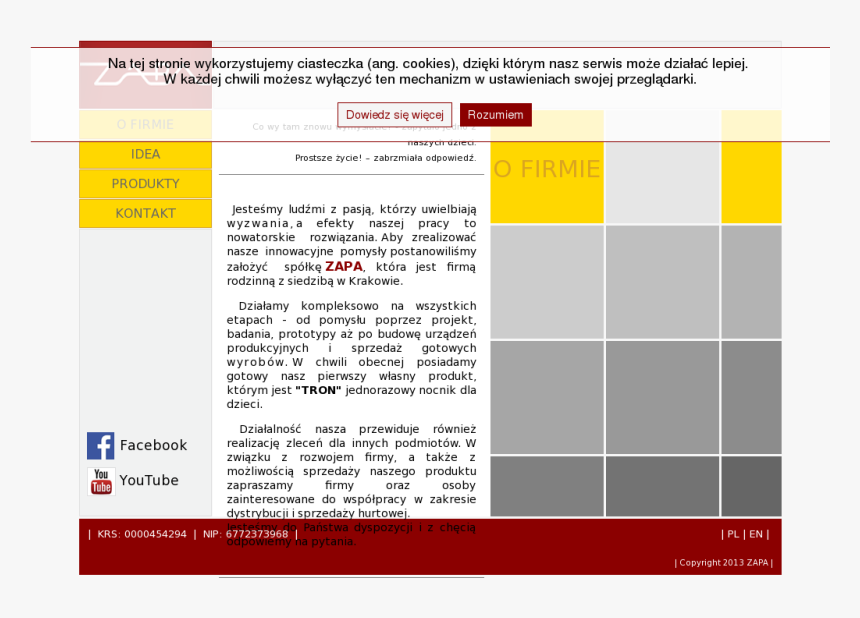The image size is (860, 618).
Task: Click the bold "TRON" product name
Action: coord(318,390)
